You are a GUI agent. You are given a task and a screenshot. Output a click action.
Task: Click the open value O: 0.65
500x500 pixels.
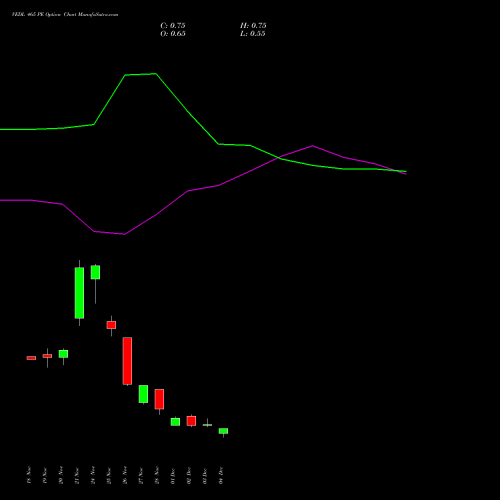(x=173, y=34)
